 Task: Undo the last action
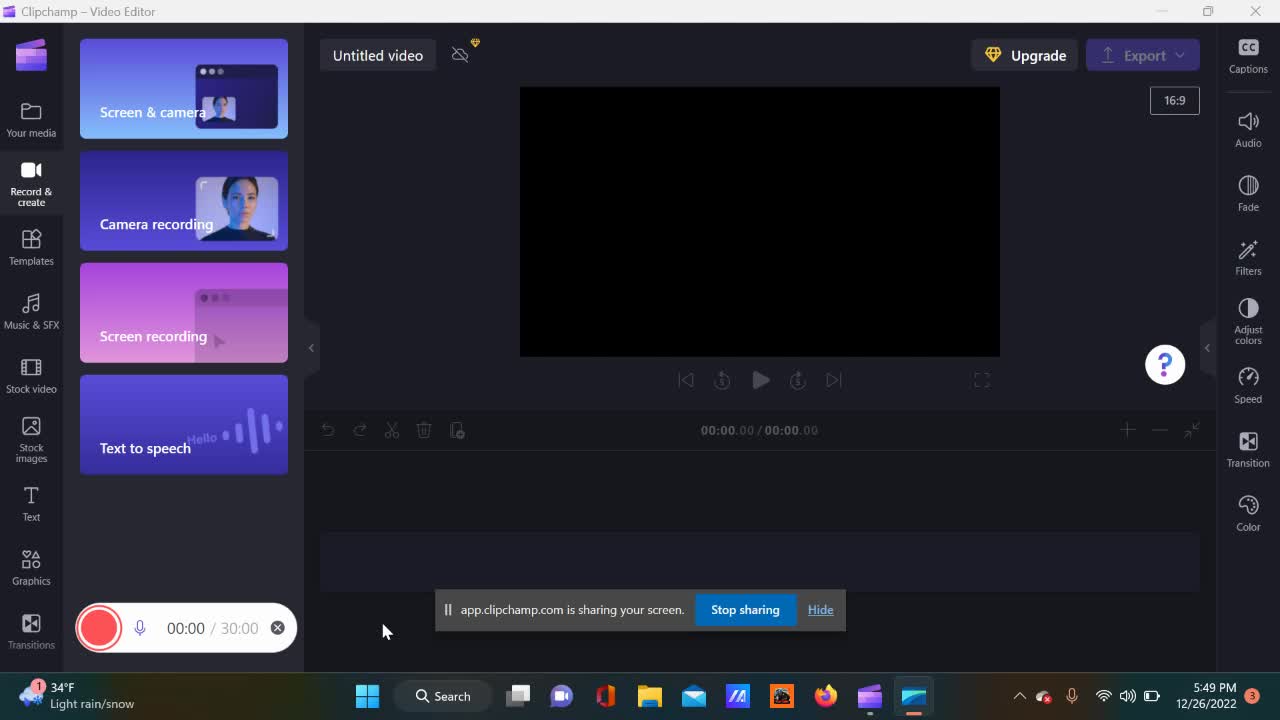pyautogui.click(x=328, y=430)
